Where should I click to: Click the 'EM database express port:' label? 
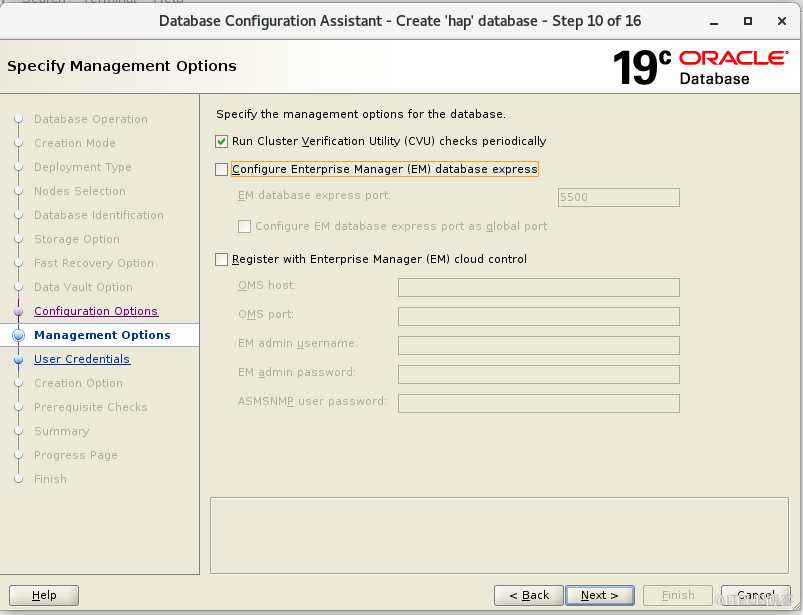[314, 196]
